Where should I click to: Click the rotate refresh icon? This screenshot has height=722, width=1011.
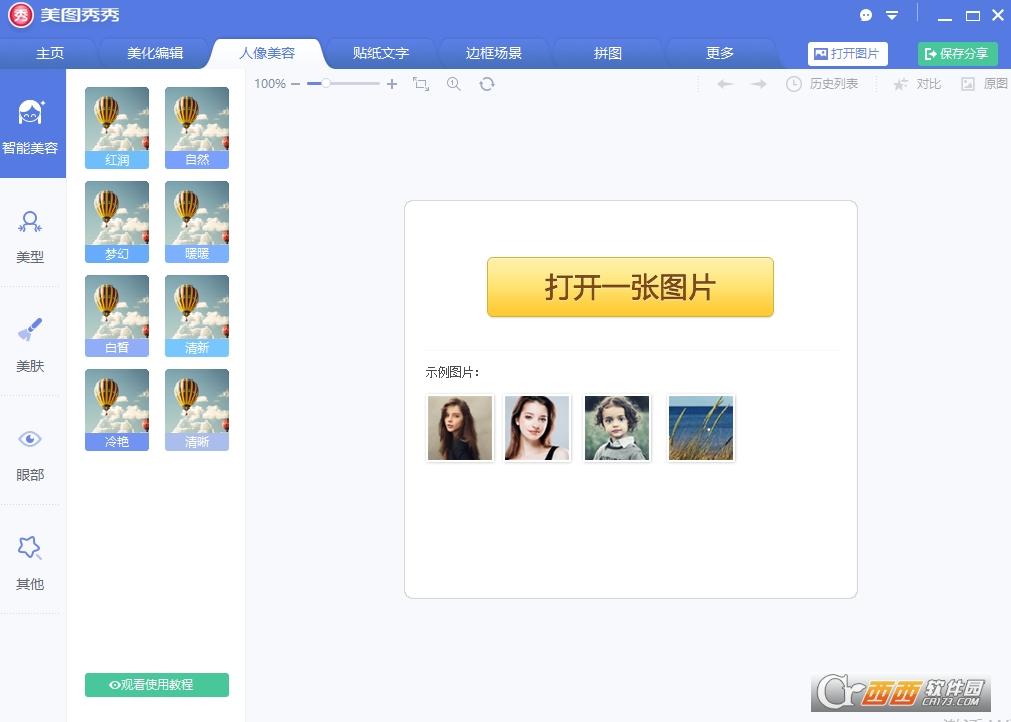click(x=487, y=84)
